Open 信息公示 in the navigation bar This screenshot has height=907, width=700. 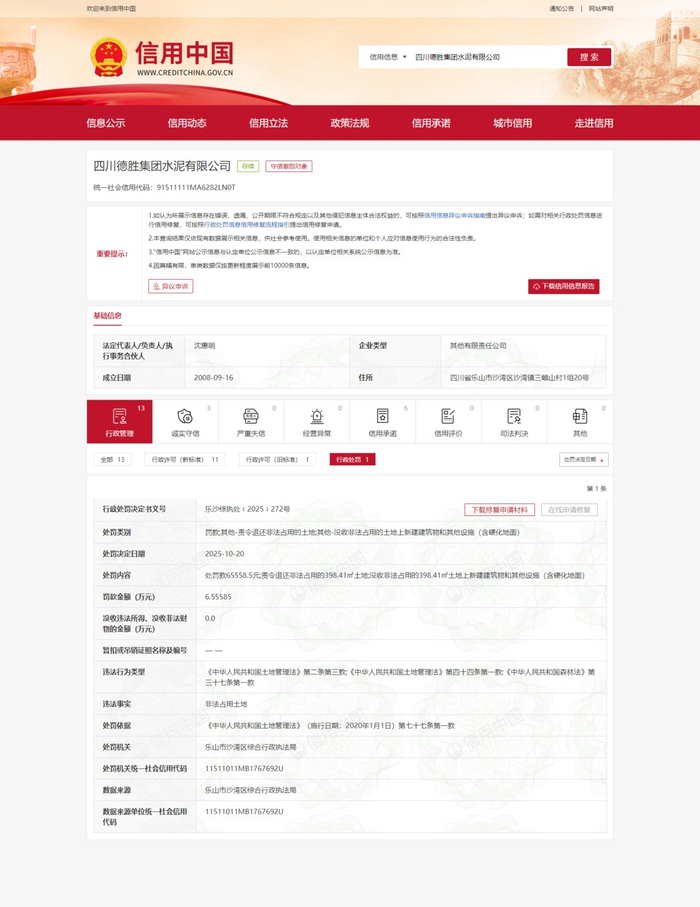[105, 123]
